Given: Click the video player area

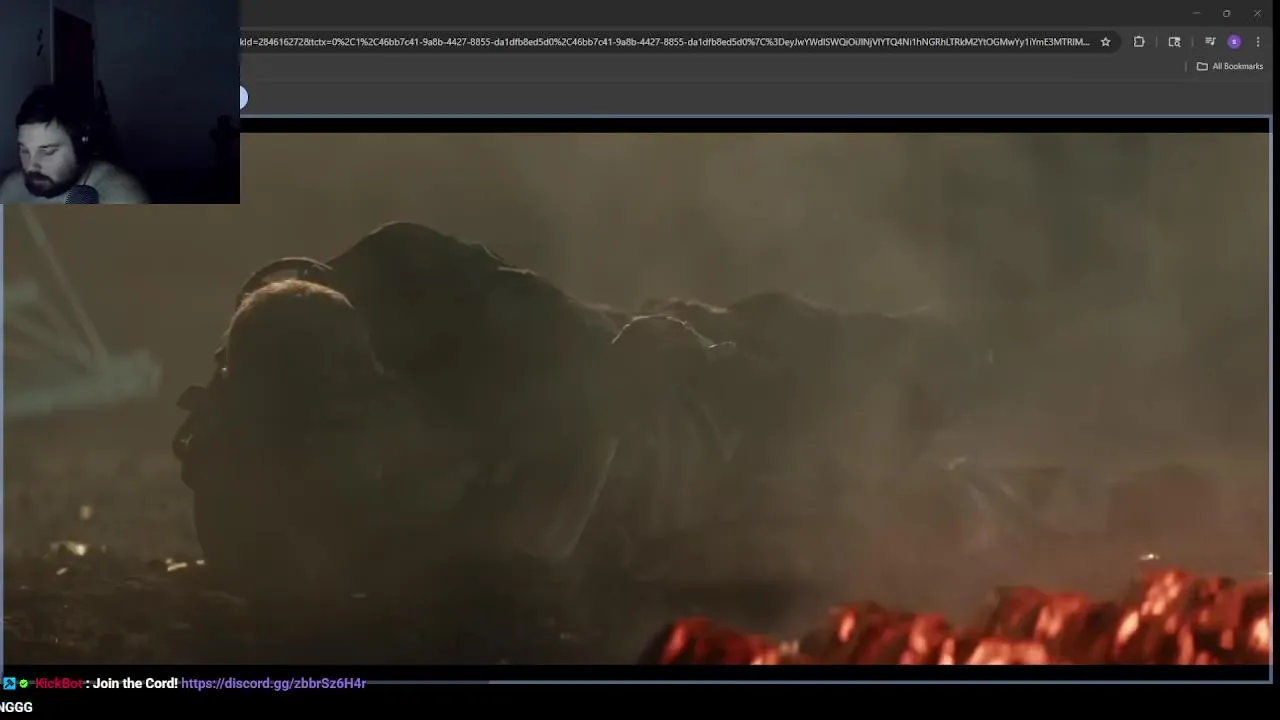Looking at the screenshot, I should click(x=636, y=398).
